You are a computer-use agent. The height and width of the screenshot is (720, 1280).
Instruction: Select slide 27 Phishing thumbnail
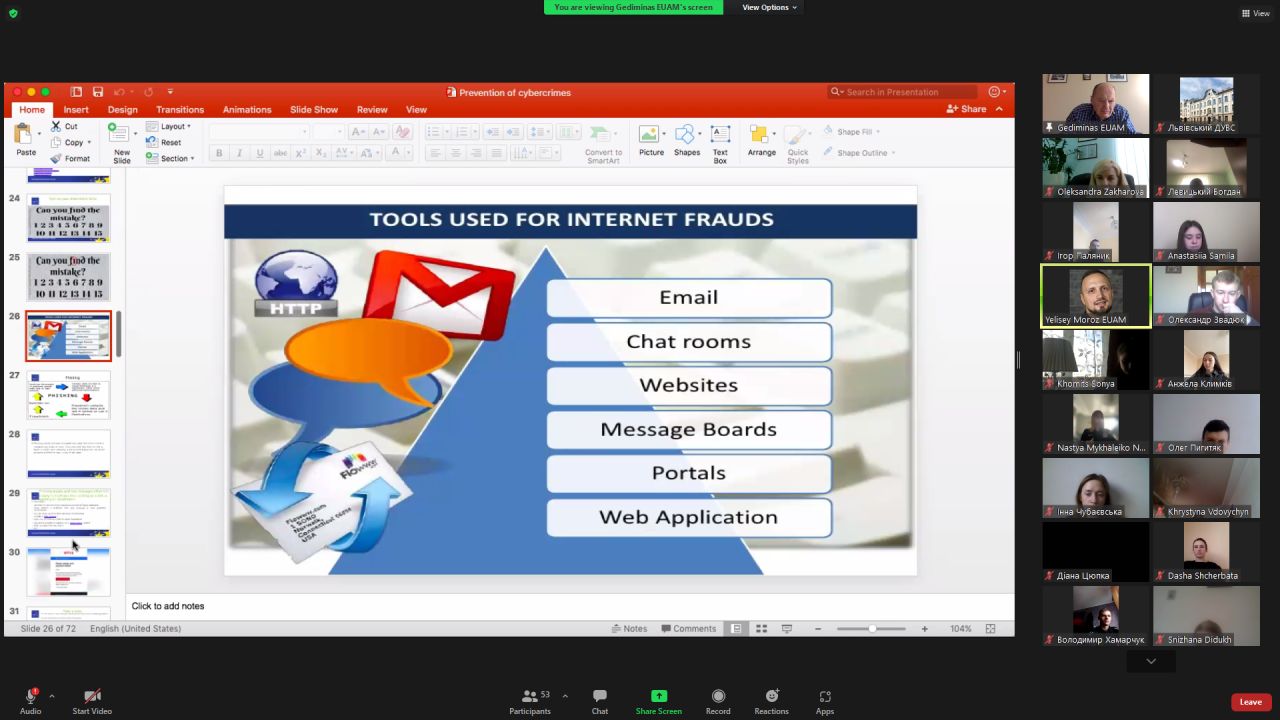(68, 395)
